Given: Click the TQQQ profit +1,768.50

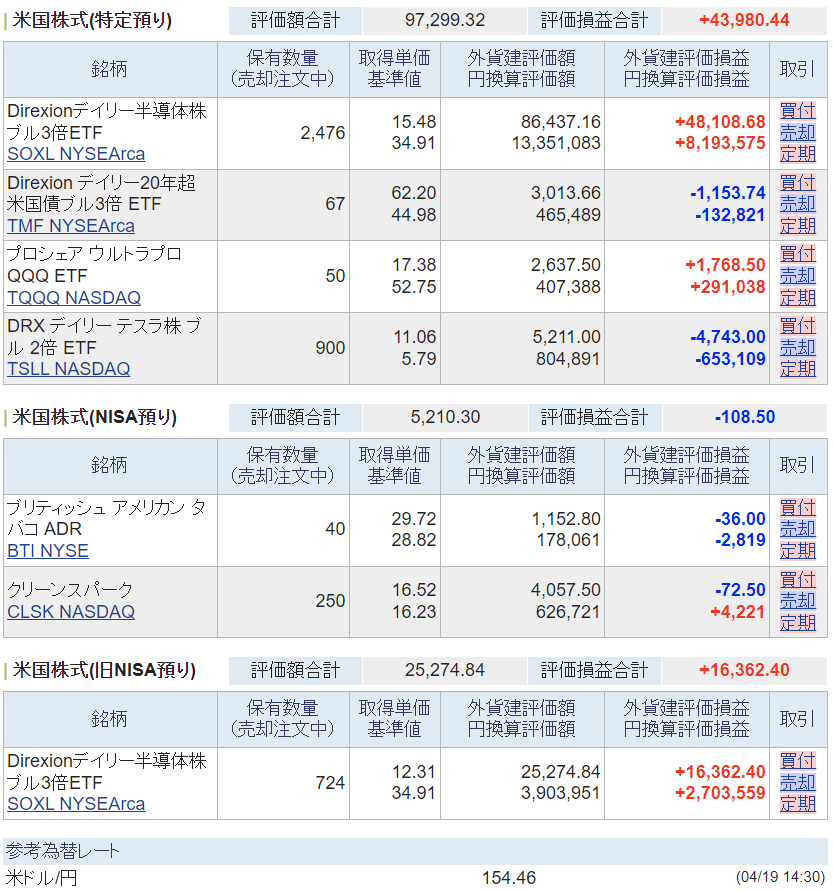Looking at the screenshot, I should [x=725, y=265].
